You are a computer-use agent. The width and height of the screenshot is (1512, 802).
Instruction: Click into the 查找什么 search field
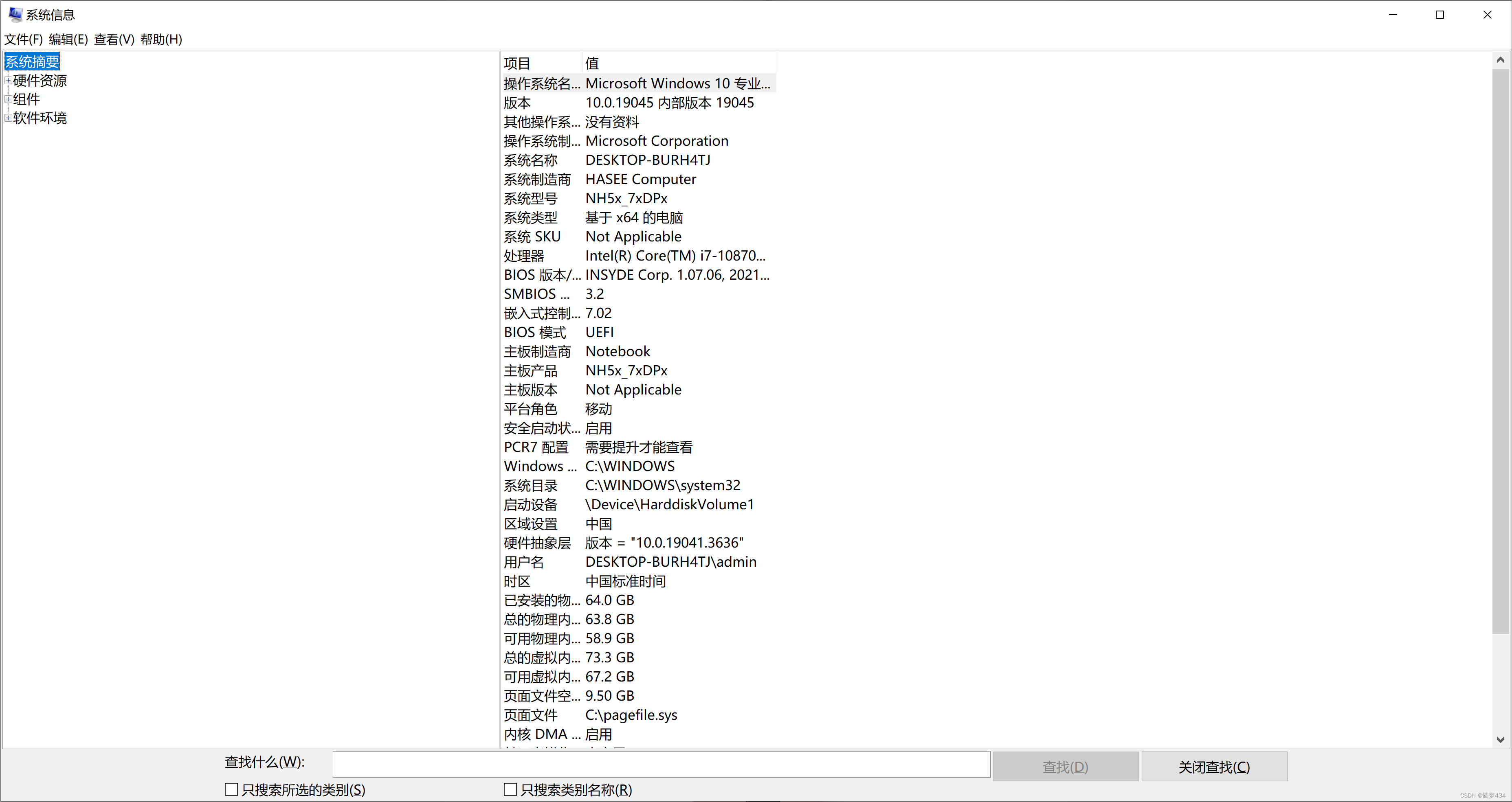661,765
